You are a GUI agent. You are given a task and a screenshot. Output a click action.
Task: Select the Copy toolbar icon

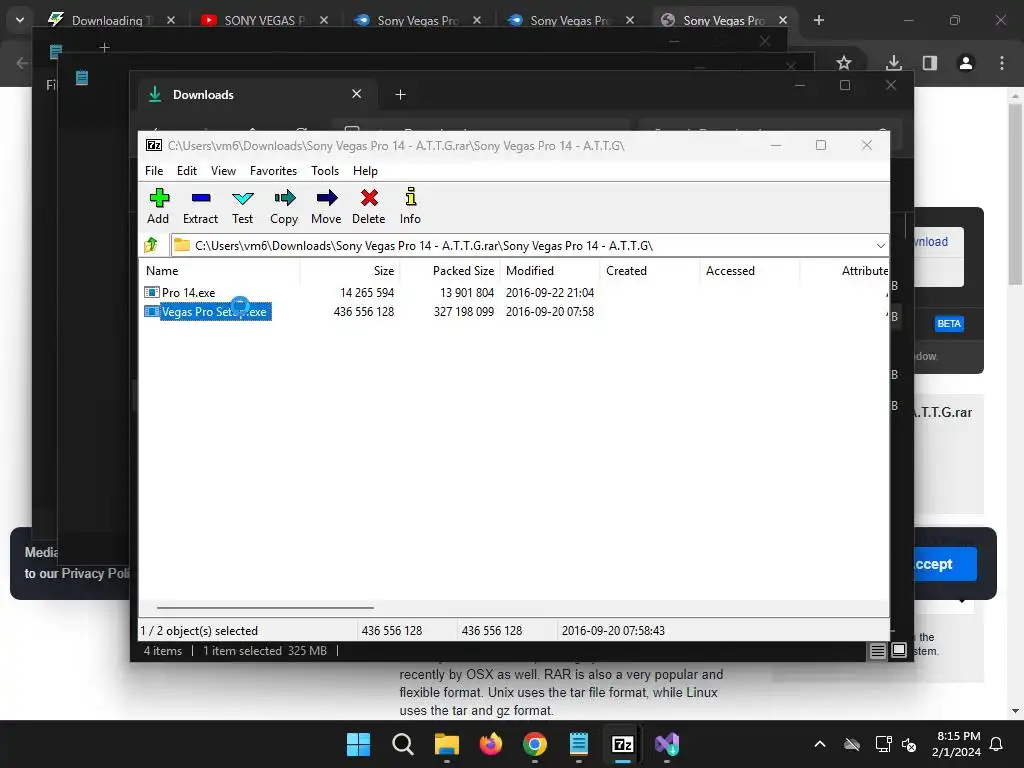(284, 206)
